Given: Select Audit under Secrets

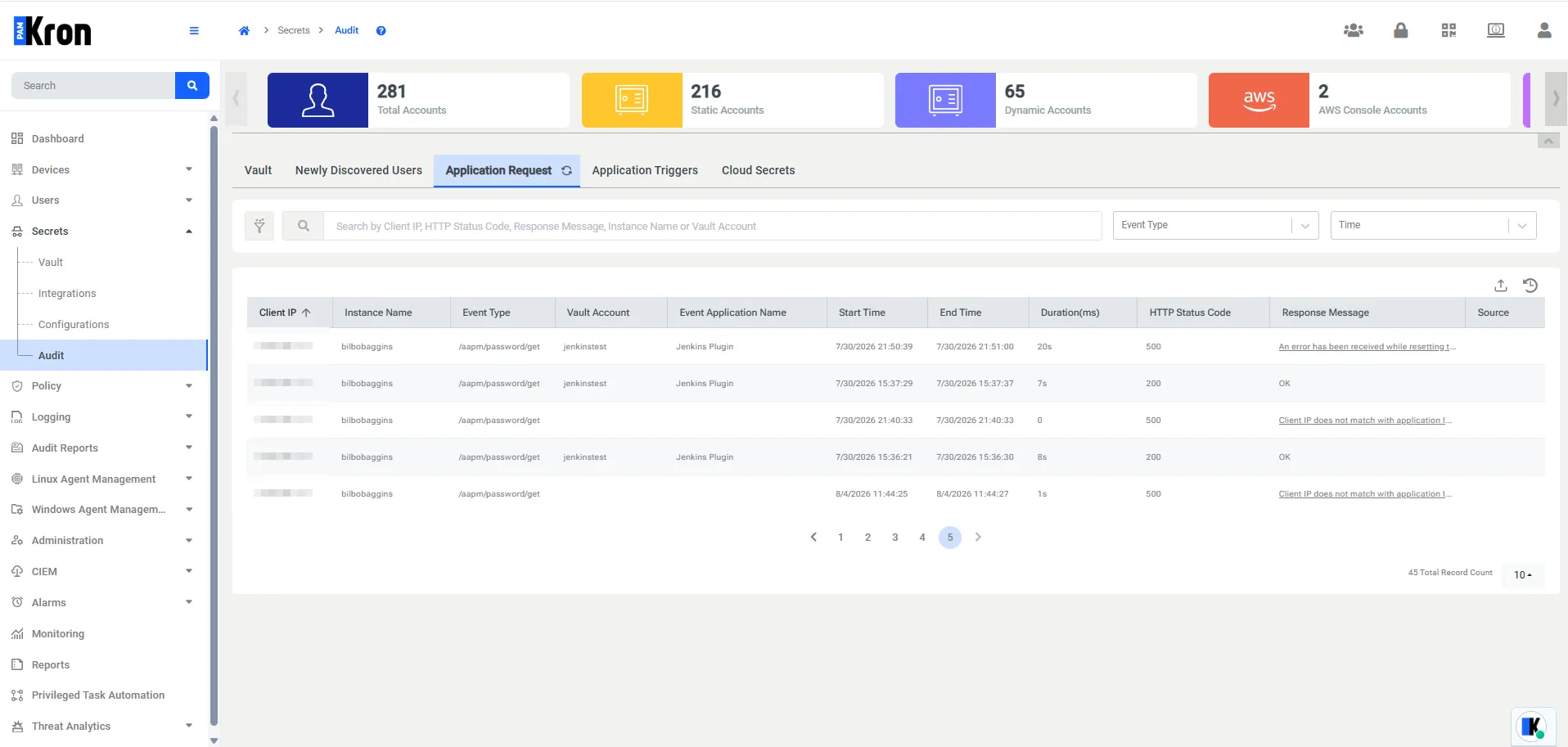Looking at the screenshot, I should 103,355.
